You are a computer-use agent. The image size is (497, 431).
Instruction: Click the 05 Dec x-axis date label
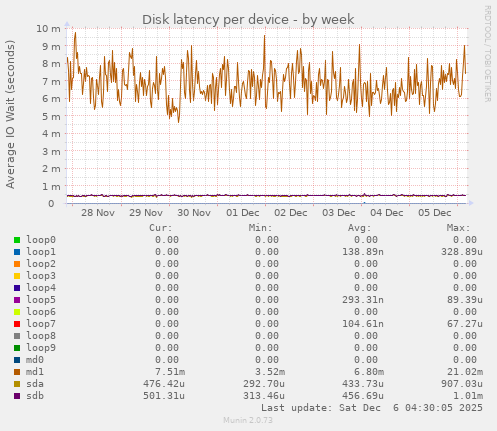tap(435, 213)
